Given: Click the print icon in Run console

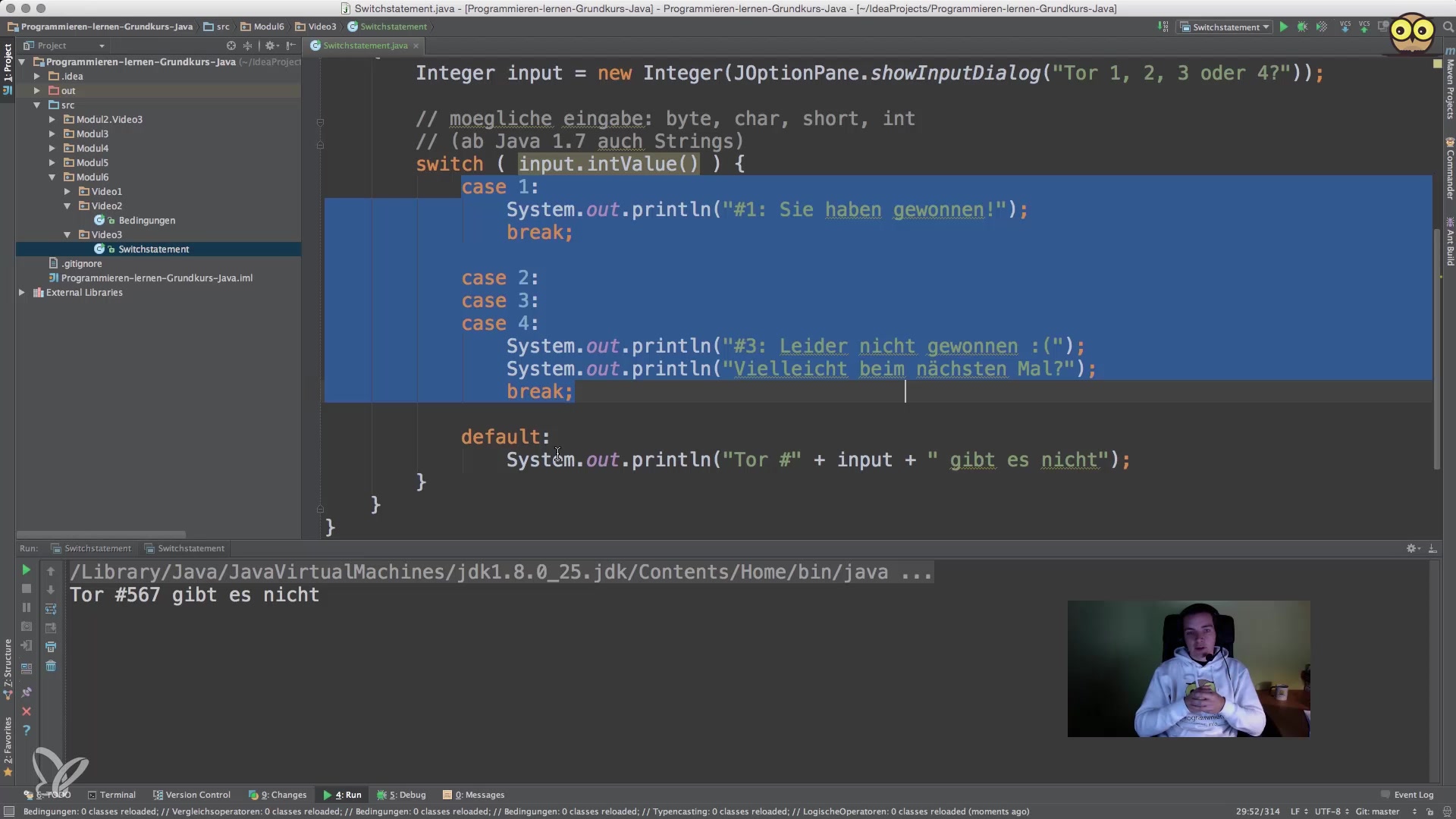Looking at the screenshot, I should [51, 647].
